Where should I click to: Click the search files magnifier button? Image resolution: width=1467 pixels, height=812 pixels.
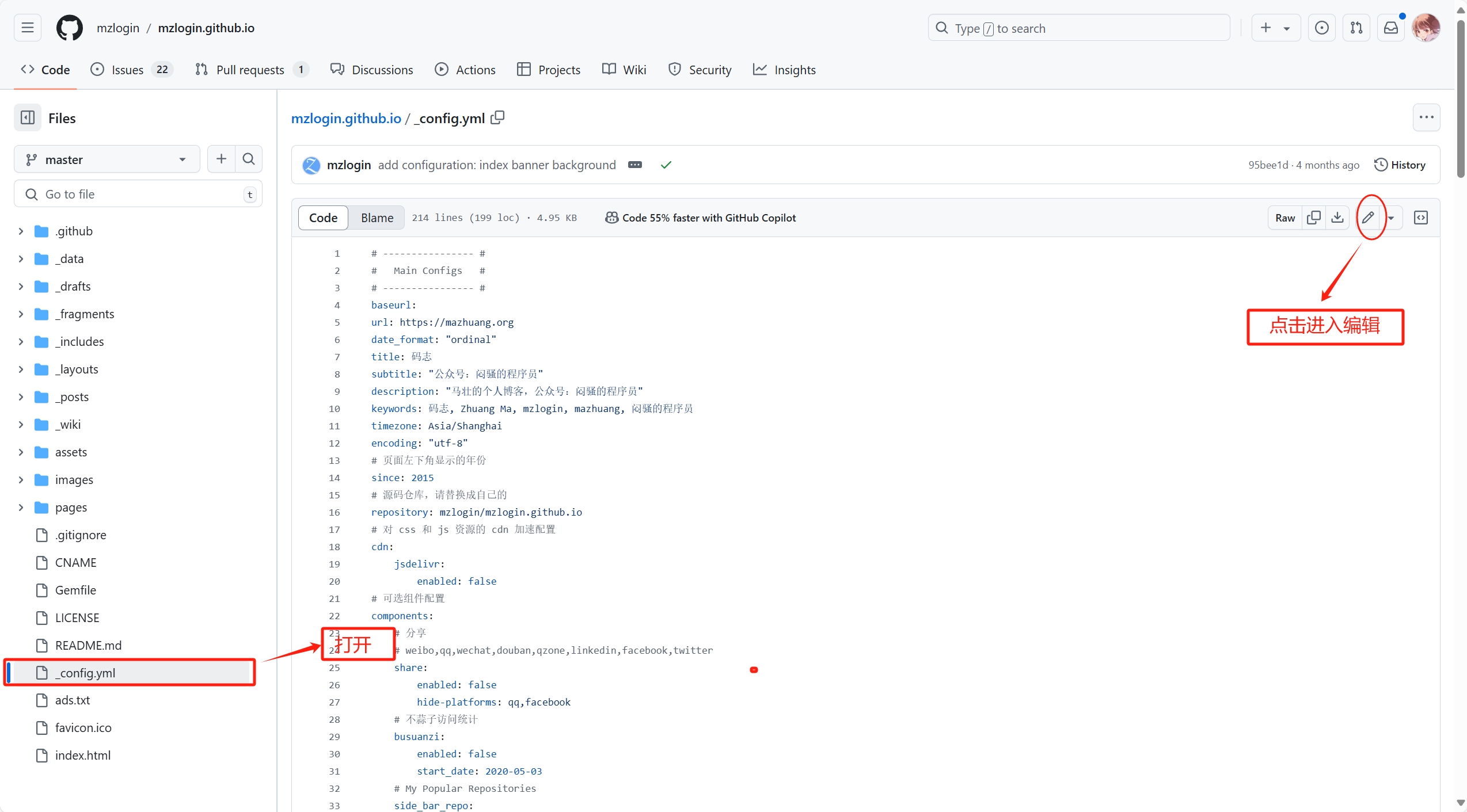(249, 159)
